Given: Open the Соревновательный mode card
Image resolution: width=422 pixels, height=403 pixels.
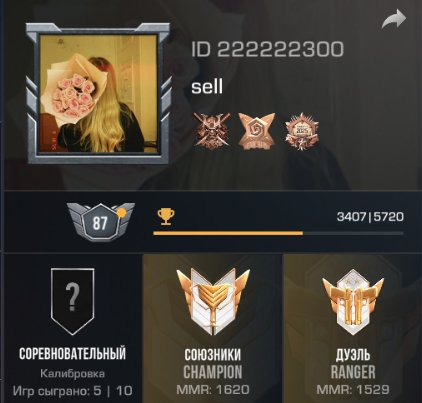Looking at the screenshot, I should coord(72,328).
